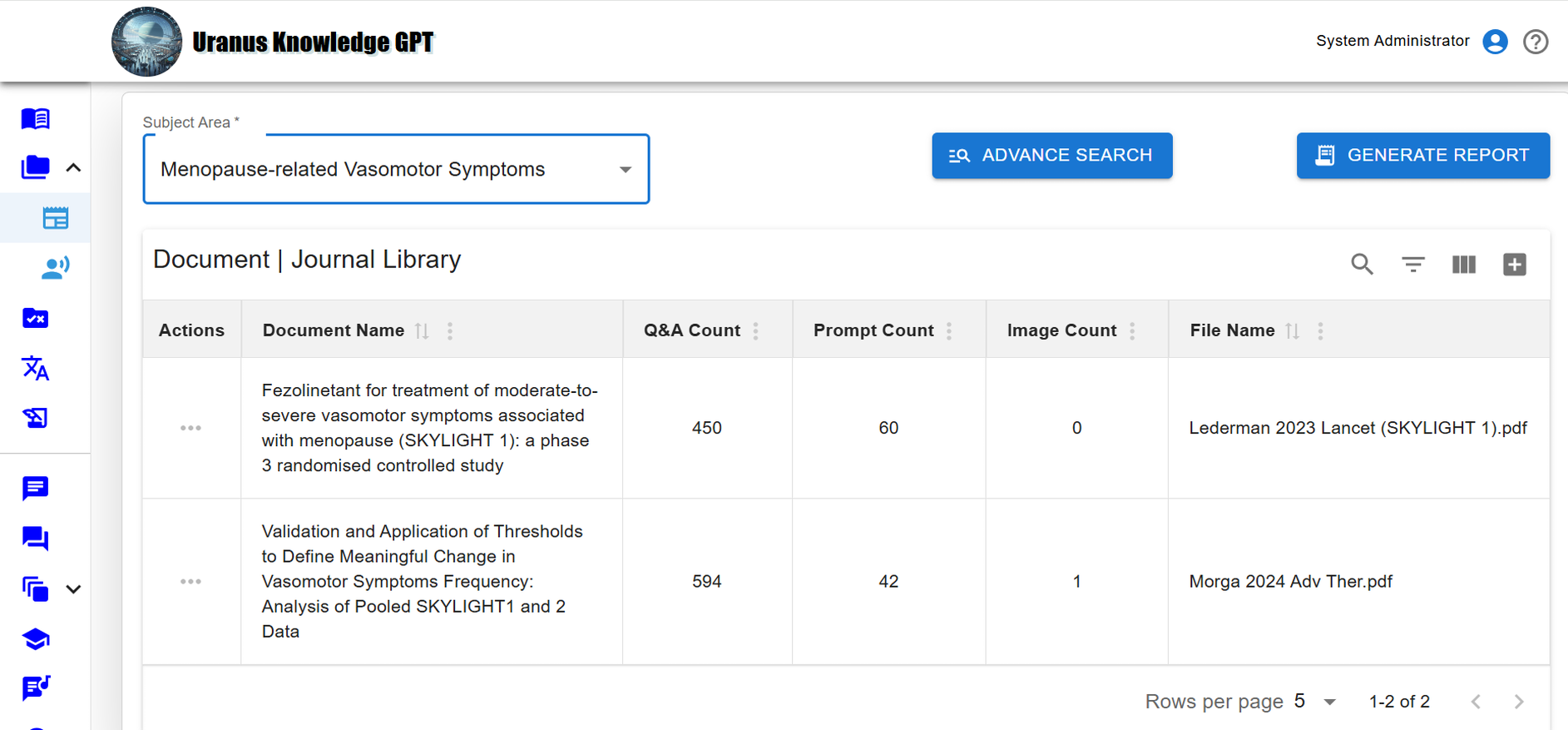Image resolution: width=1568 pixels, height=730 pixels.
Task: Click prompt count value 60
Action: tap(888, 428)
